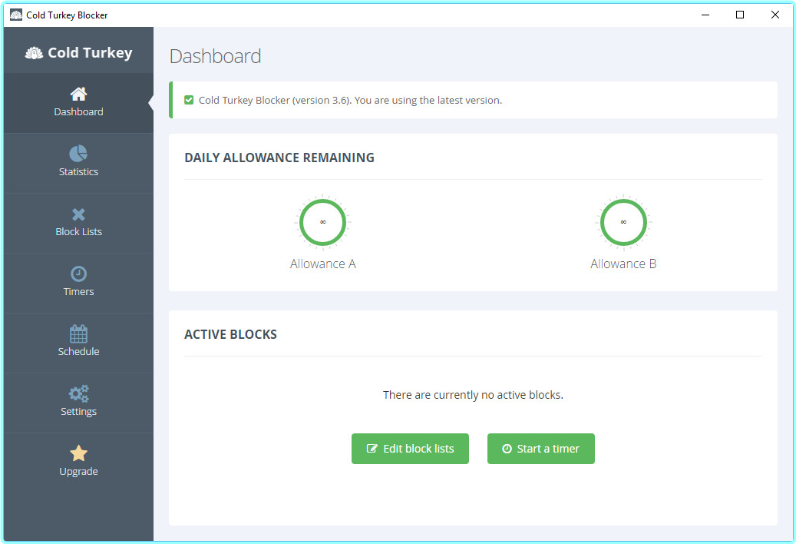Click the version 3.6 notification text
This screenshot has width=796, height=544.
point(350,100)
